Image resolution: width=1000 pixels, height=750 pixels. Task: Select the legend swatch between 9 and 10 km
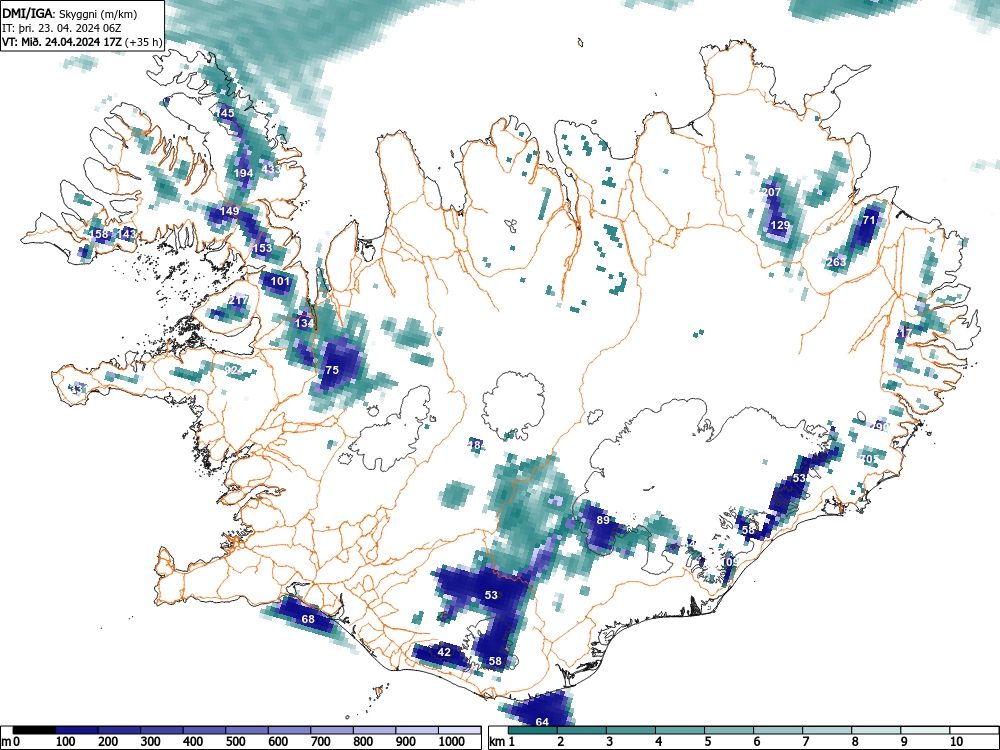click(925, 730)
